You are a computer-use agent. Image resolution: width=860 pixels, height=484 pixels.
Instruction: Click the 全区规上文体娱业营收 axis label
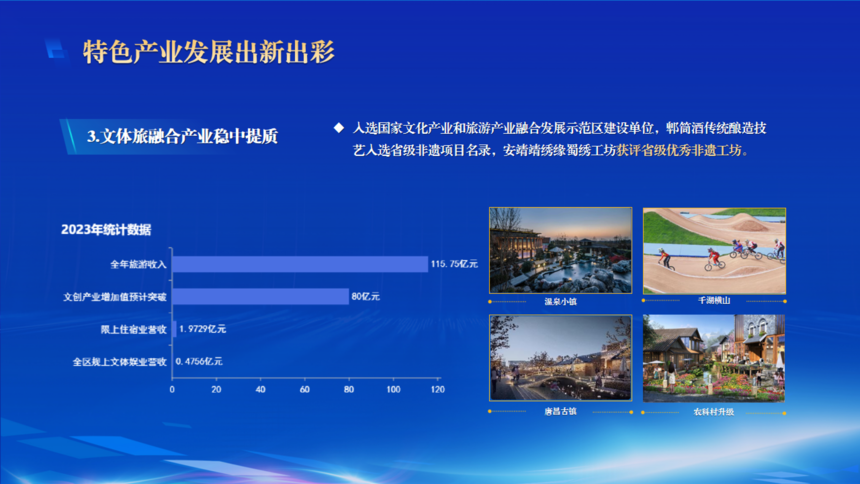(119, 361)
